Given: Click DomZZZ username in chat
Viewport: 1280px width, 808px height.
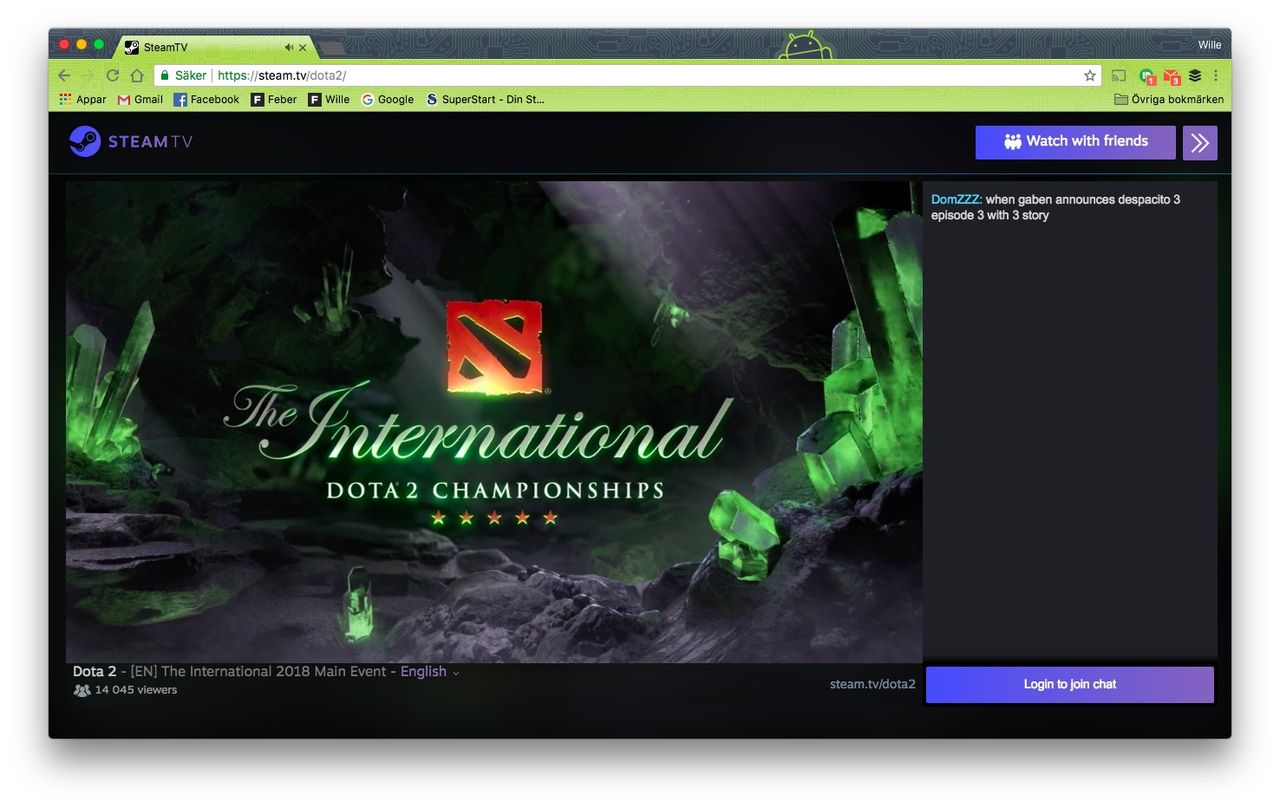Looking at the screenshot, I should (955, 200).
